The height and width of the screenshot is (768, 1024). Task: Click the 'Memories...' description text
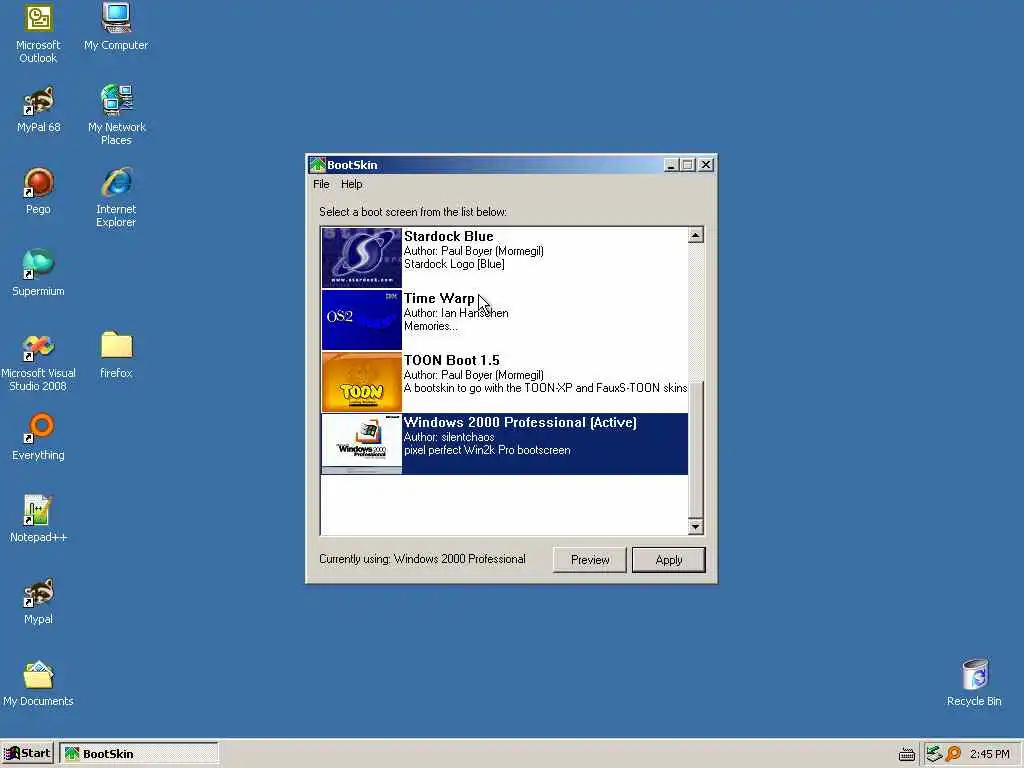(x=431, y=326)
